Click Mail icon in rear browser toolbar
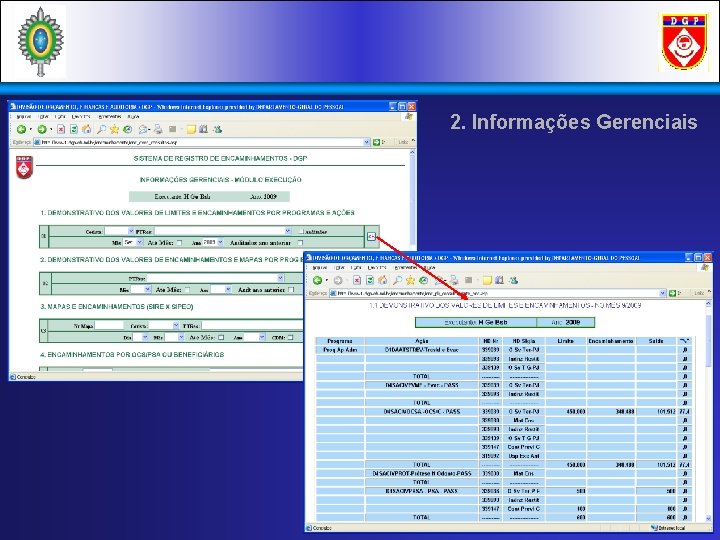Screen dimensions: 720x540 [143, 129]
